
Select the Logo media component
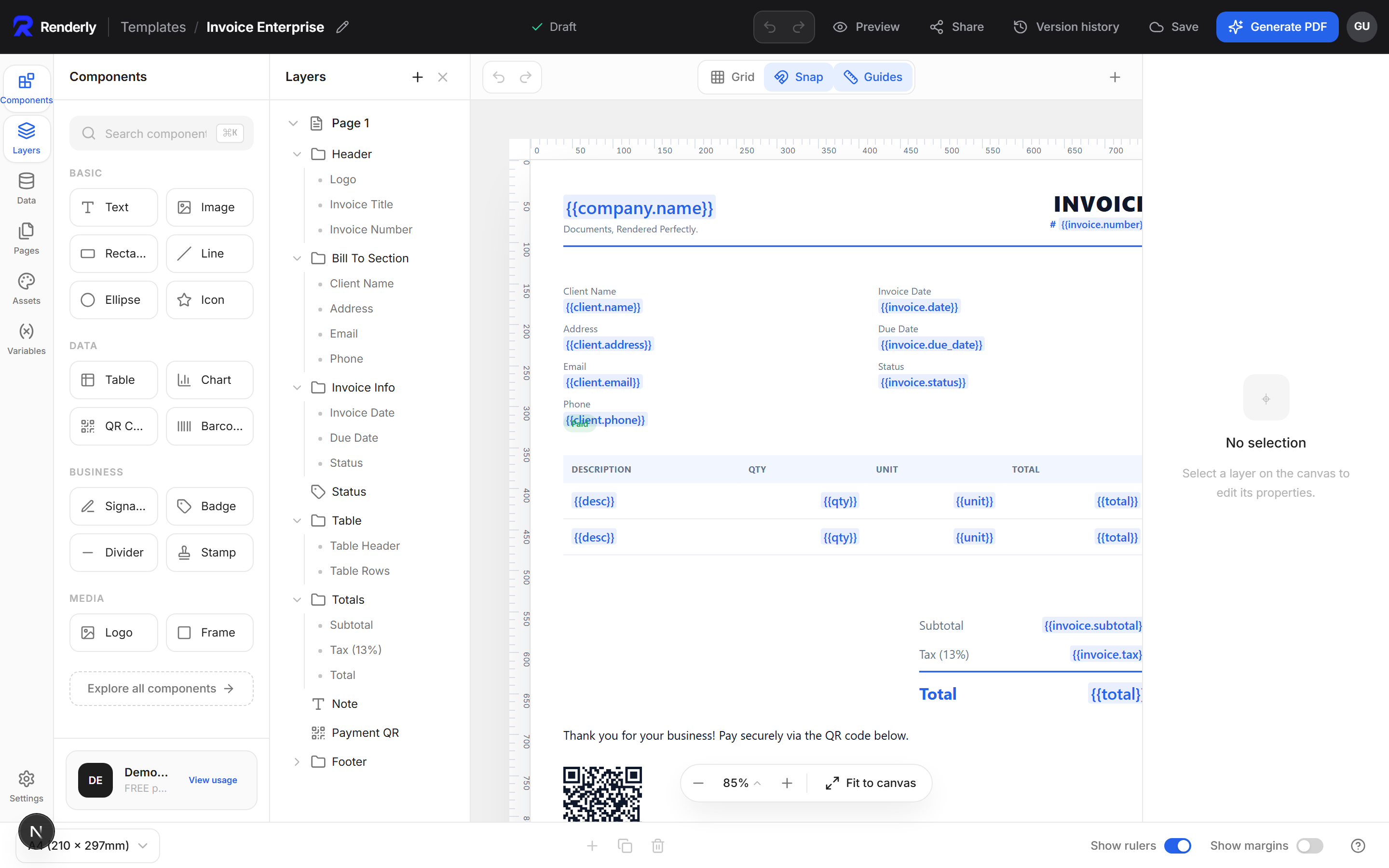tap(114, 633)
